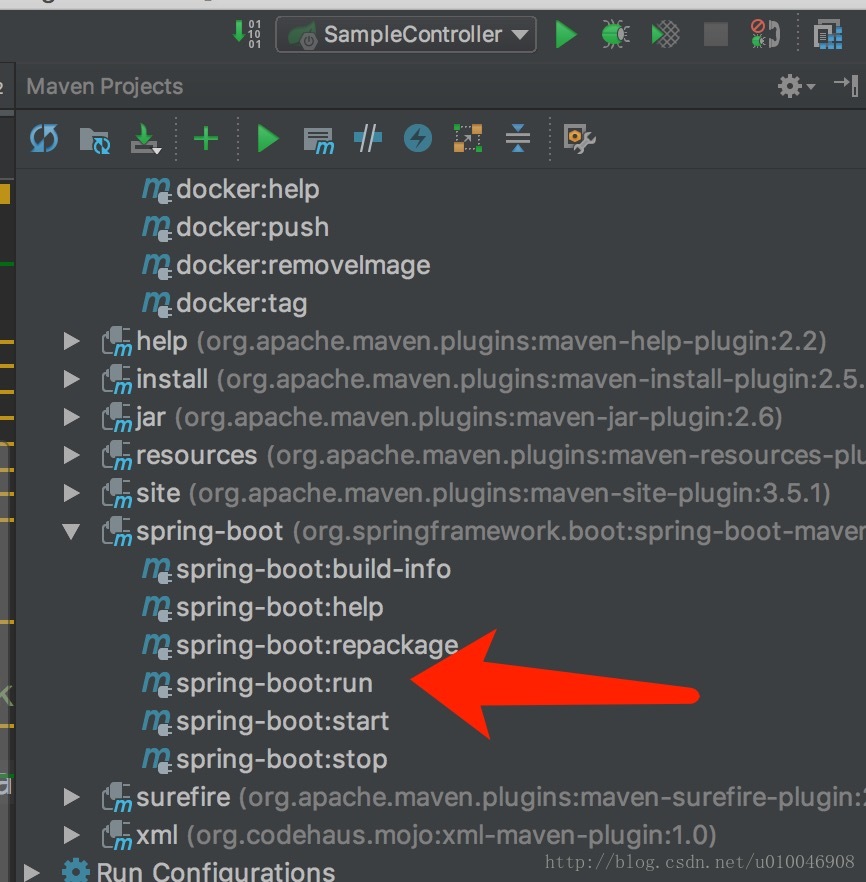Execute Maven goal icon
The image size is (866, 882).
pos(318,140)
